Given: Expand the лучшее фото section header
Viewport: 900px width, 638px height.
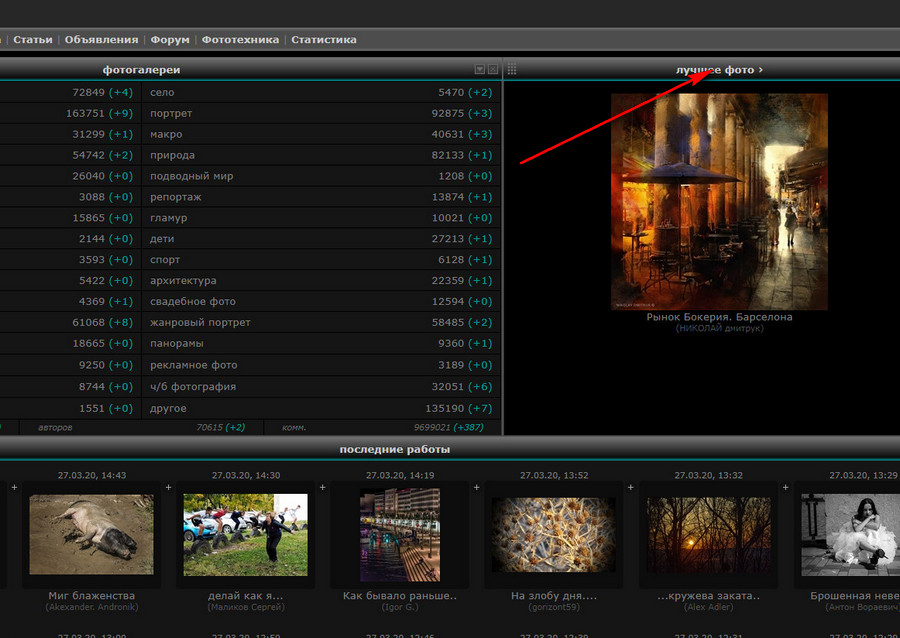Looking at the screenshot, I should click(x=719, y=70).
